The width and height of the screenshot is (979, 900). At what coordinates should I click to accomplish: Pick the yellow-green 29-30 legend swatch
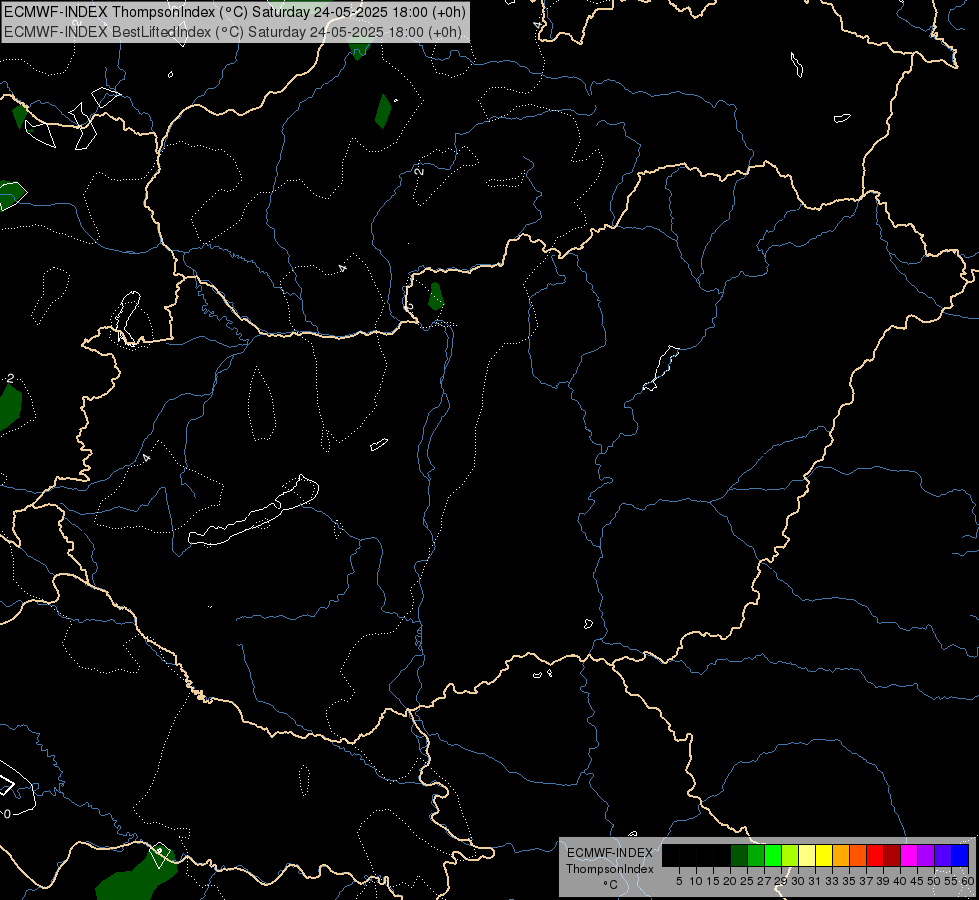pos(790,855)
